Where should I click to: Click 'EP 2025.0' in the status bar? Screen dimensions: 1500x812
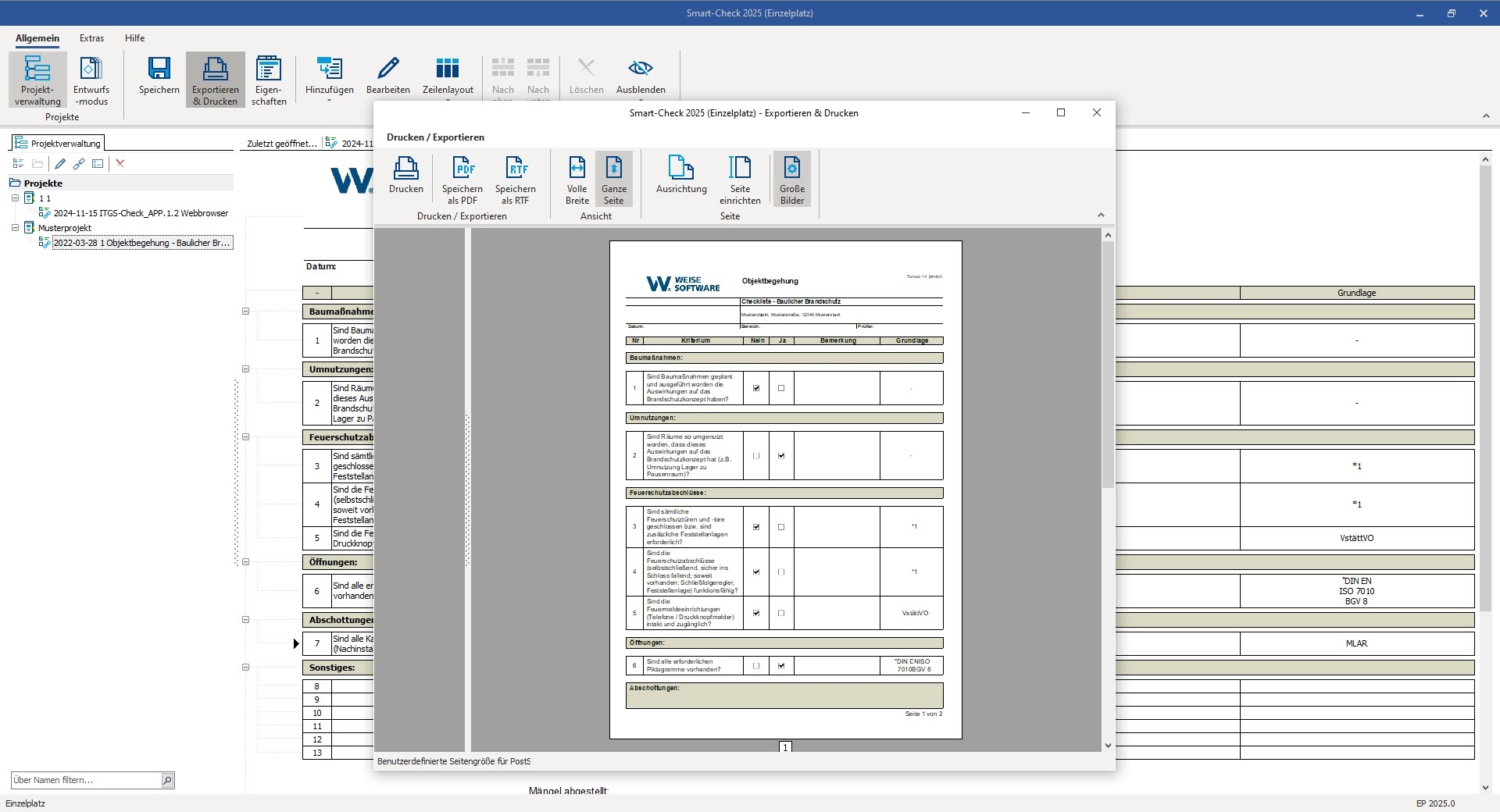pos(1436,803)
